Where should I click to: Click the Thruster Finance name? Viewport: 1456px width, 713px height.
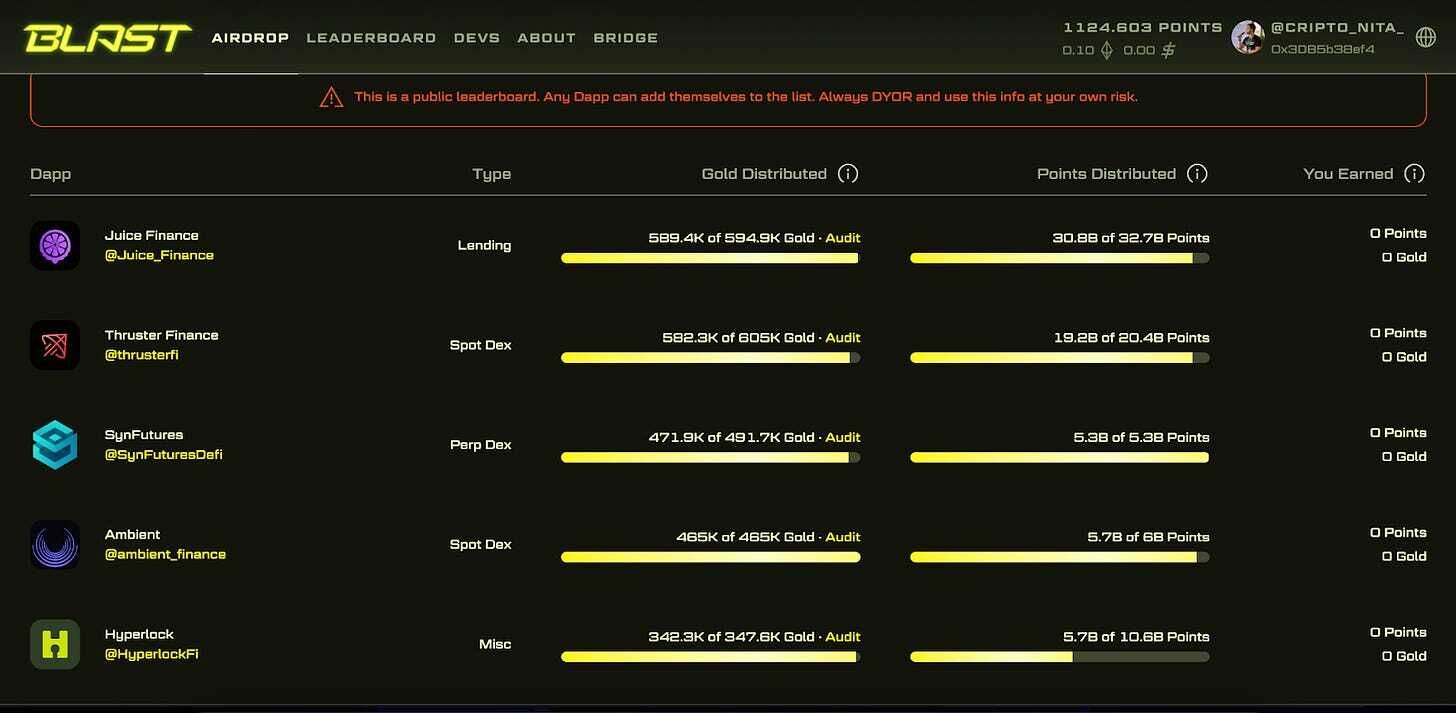point(161,335)
